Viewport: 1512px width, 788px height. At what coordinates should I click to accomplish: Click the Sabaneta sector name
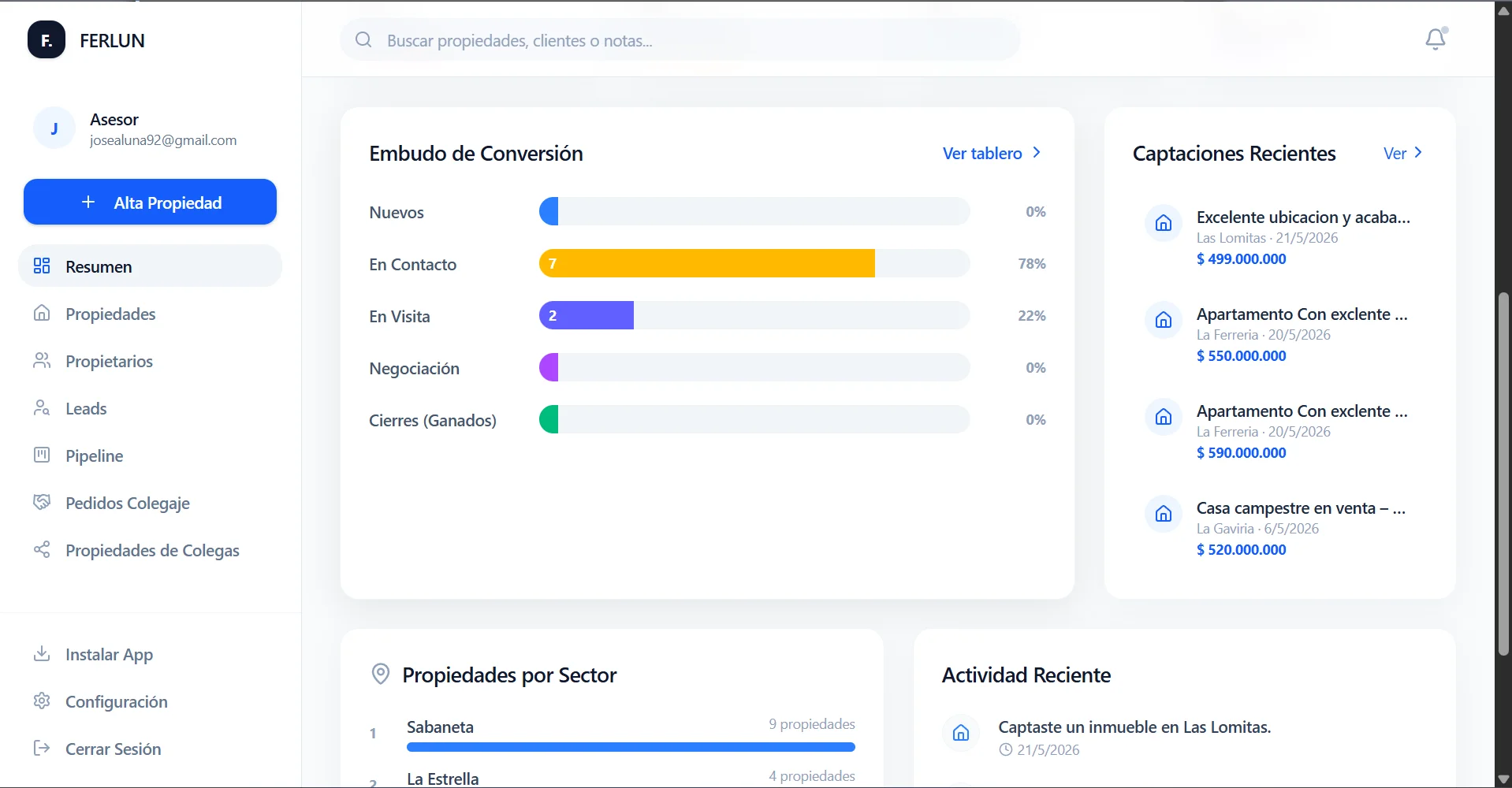pyautogui.click(x=440, y=727)
